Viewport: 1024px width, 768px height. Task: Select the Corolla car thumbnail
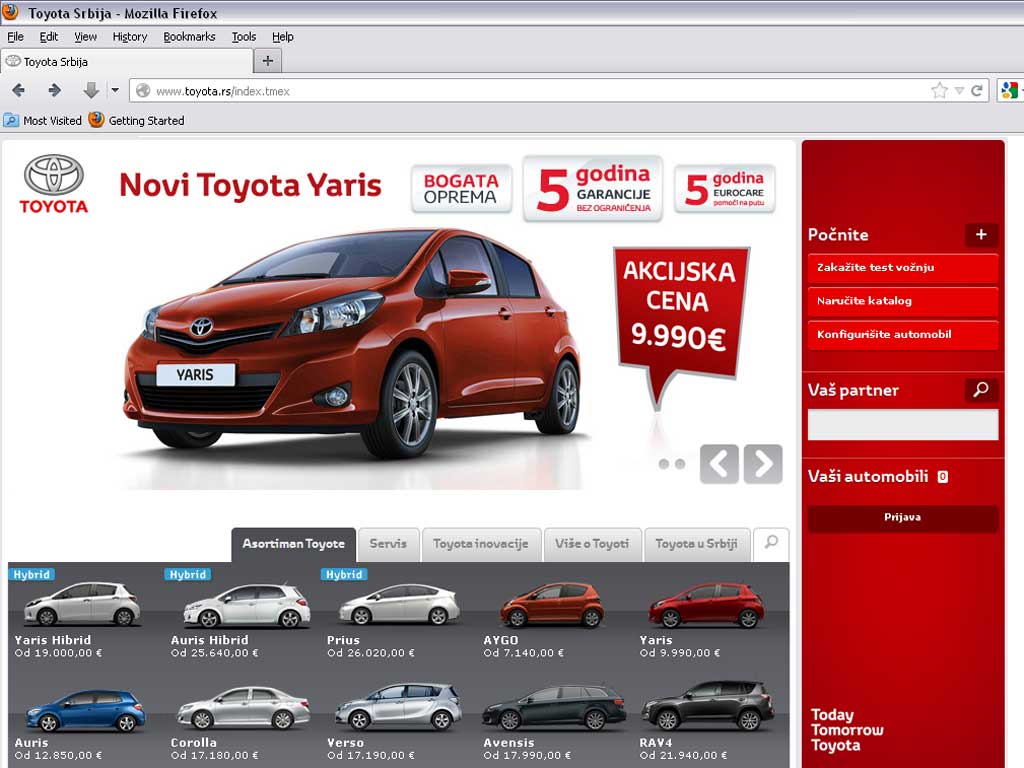coord(243,708)
